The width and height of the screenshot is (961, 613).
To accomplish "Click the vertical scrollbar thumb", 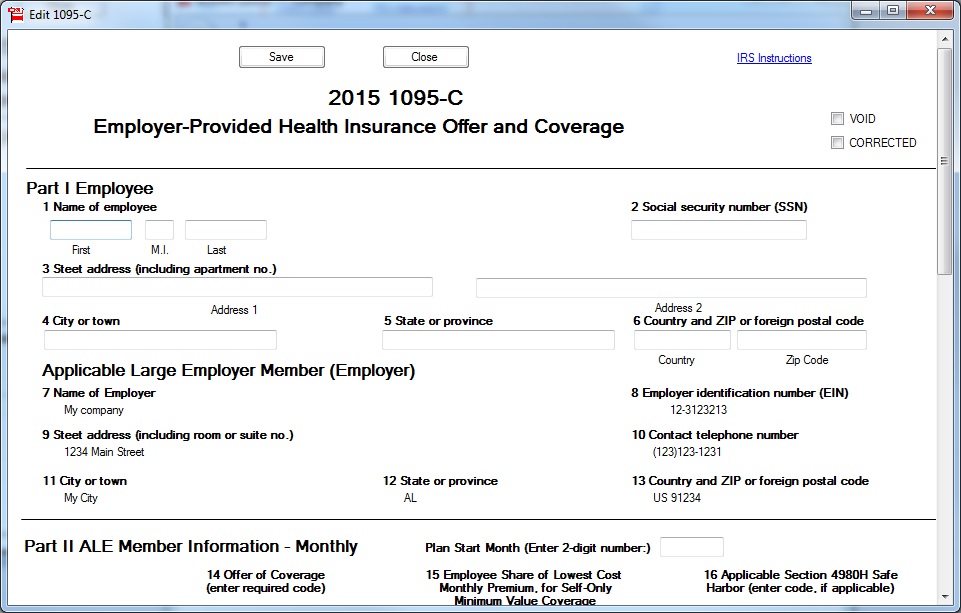I will point(944,161).
